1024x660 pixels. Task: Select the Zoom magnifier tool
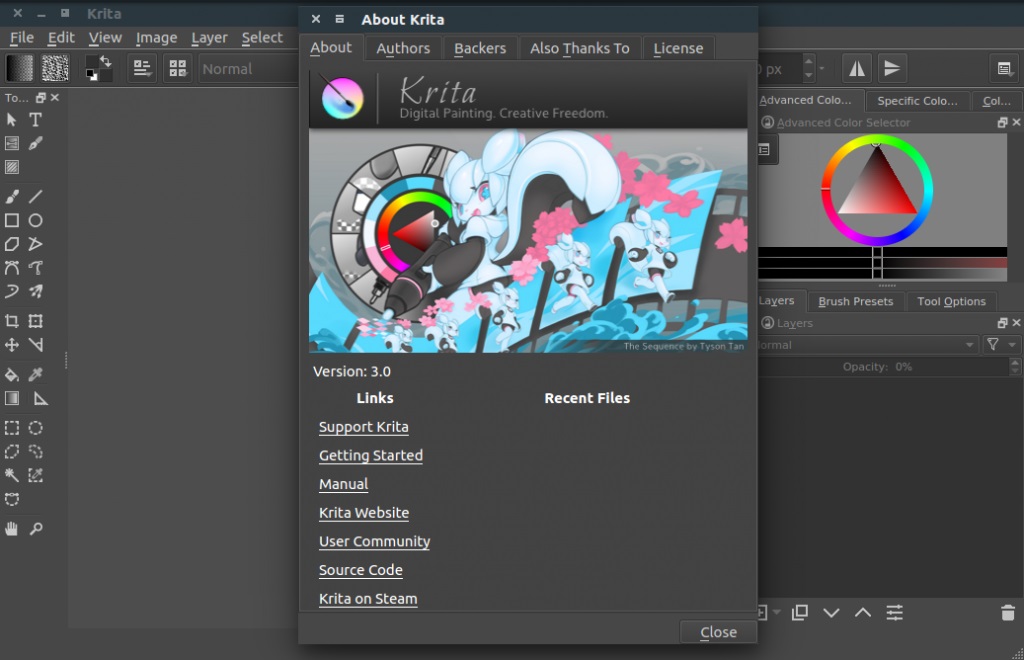pos(35,528)
